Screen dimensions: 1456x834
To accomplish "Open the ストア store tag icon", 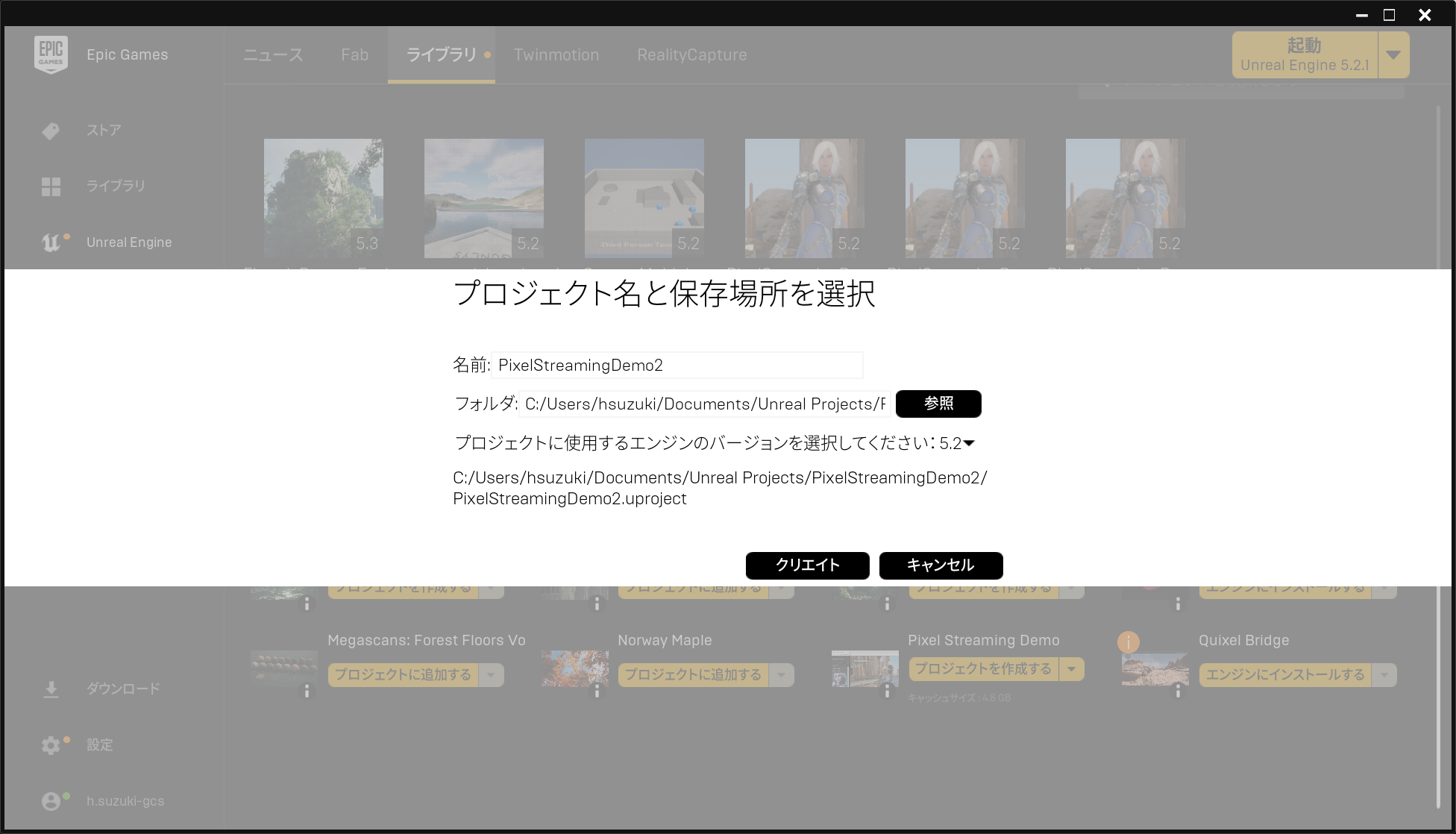I will (51, 131).
